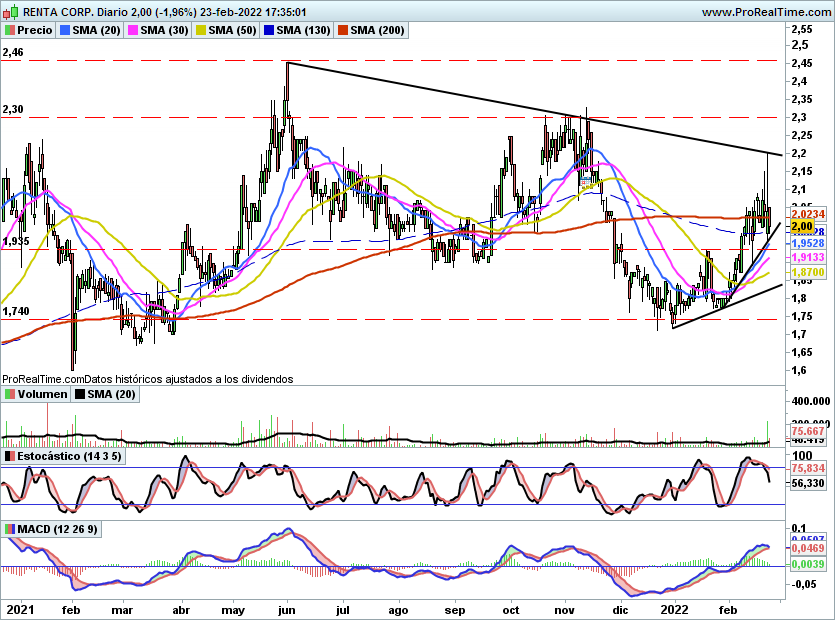Click the 0,0039 MACD histogram value
835x620 pixels.
[808, 564]
